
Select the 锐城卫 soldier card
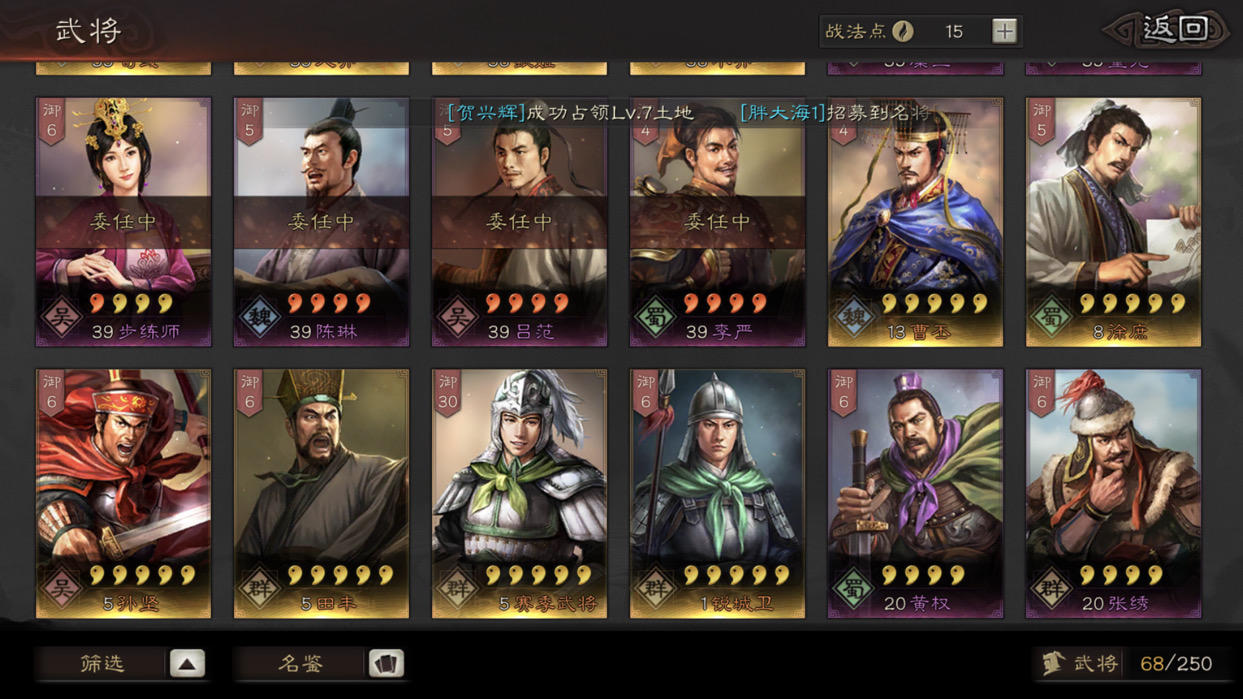tap(717, 494)
